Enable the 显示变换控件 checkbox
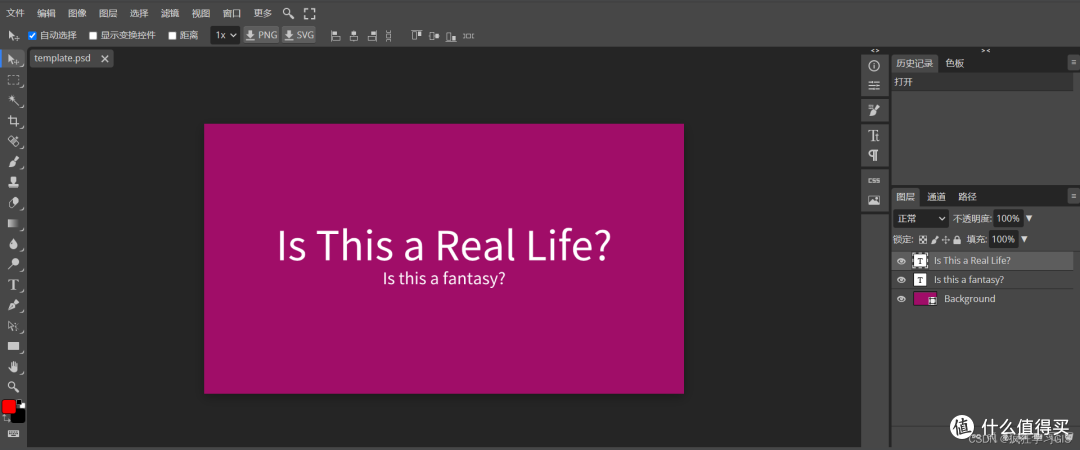Viewport: 1080px width, 450px height. pyautogui.click(x=93, y=35)
